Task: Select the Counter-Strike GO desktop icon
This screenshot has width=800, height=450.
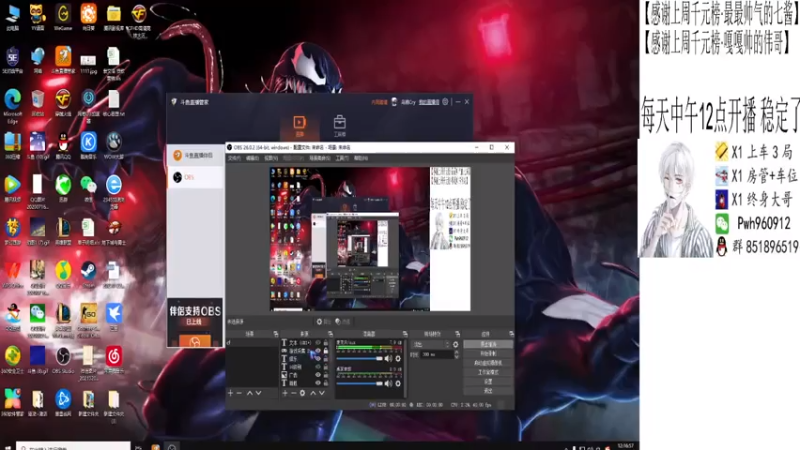Action: coord(88,319)
